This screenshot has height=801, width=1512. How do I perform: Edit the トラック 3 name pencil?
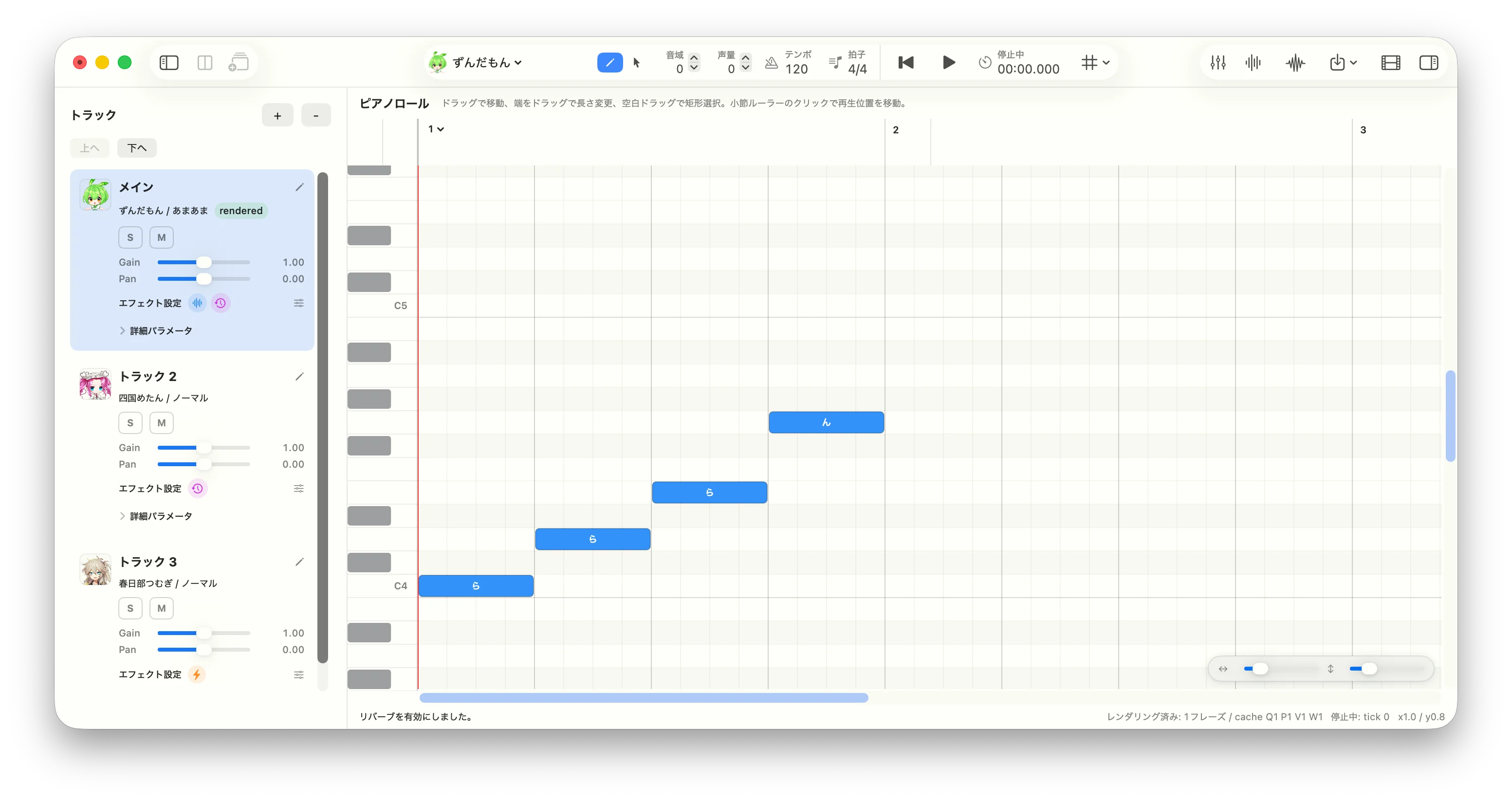click(299, 562)
